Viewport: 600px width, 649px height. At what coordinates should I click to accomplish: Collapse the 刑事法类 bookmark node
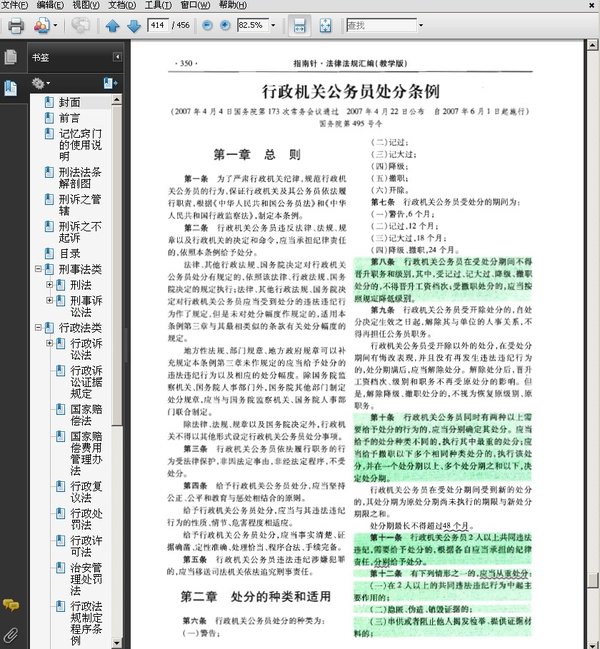point(38,269)
